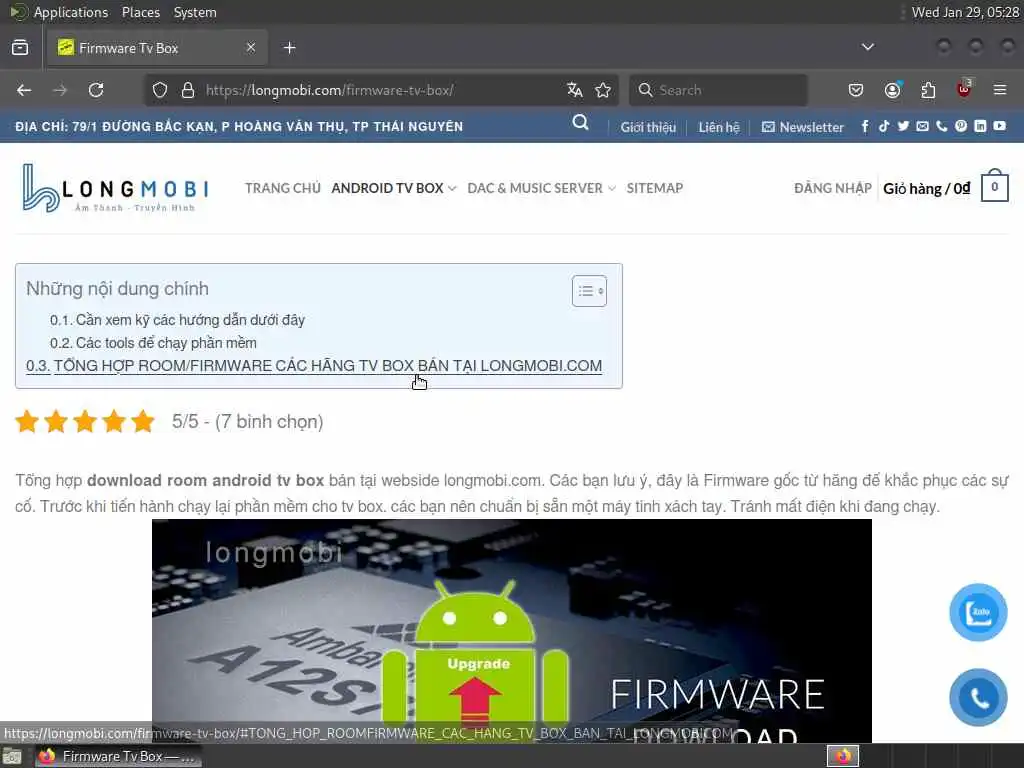This screenshot has height=768, width=1024.
Task: Open the Twitter social icon
Action: (903, 126)
